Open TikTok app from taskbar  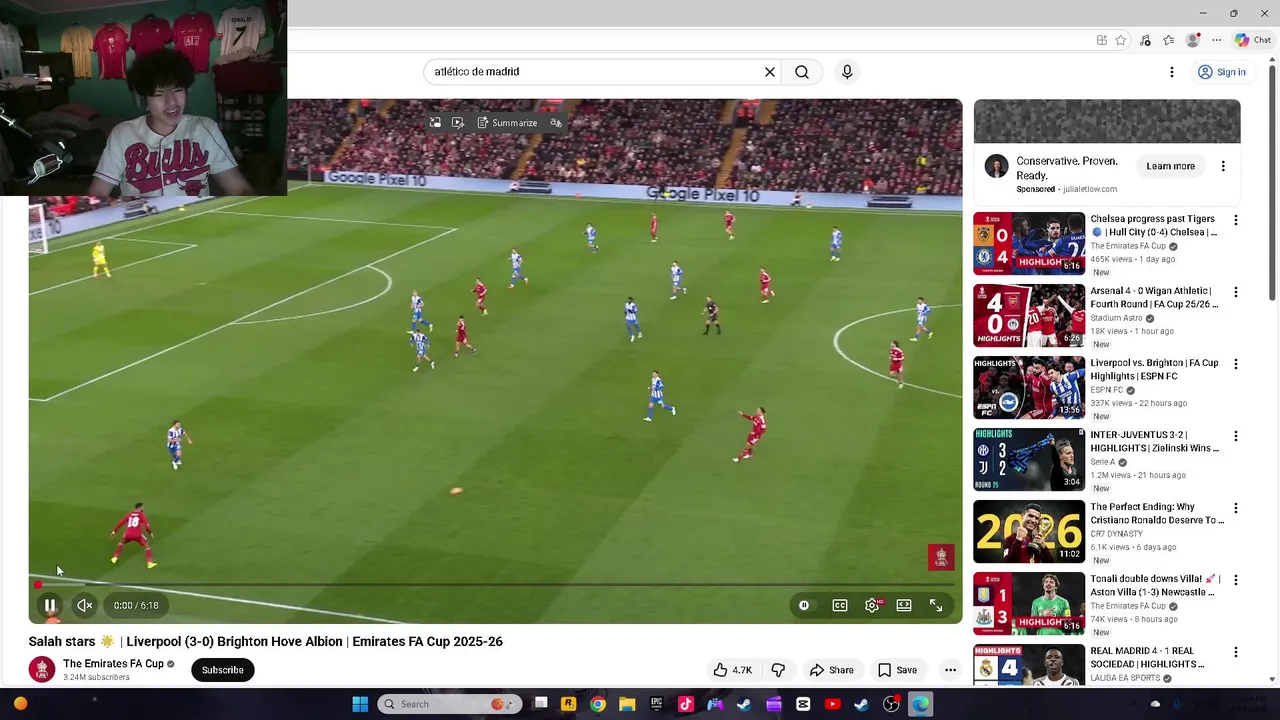pos(685,704)
